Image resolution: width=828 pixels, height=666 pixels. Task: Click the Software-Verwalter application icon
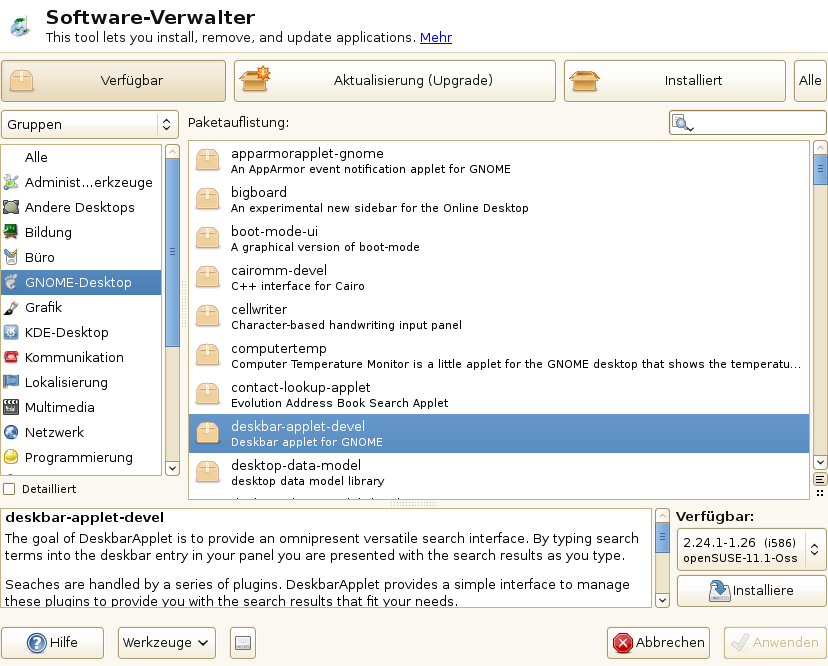pos(21,26)
